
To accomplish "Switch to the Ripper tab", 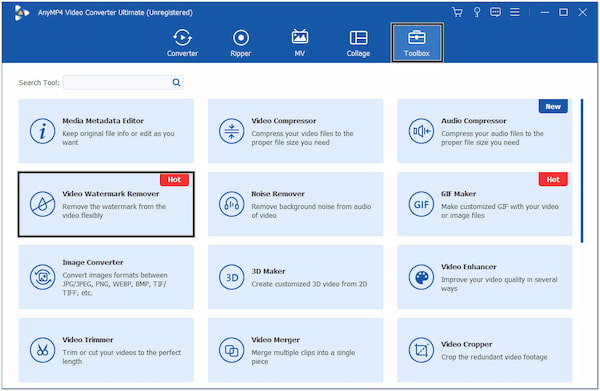I will pos(241,43).
